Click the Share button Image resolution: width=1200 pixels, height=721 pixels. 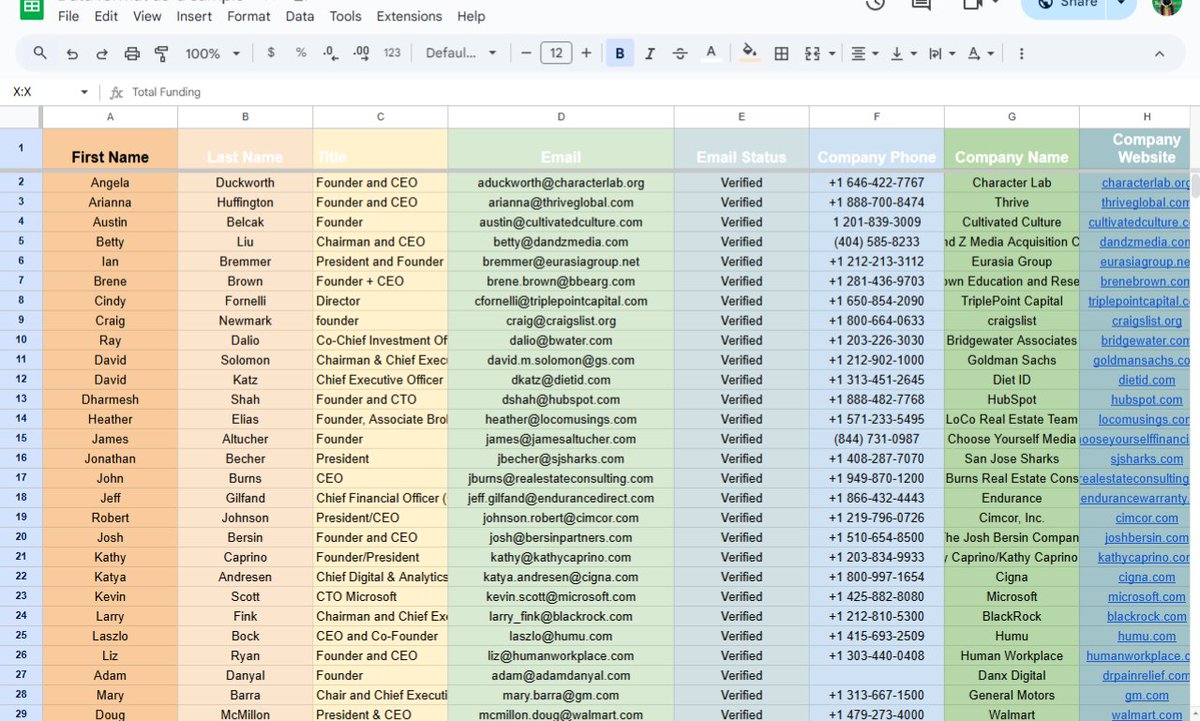click(x=1066, y=5)
